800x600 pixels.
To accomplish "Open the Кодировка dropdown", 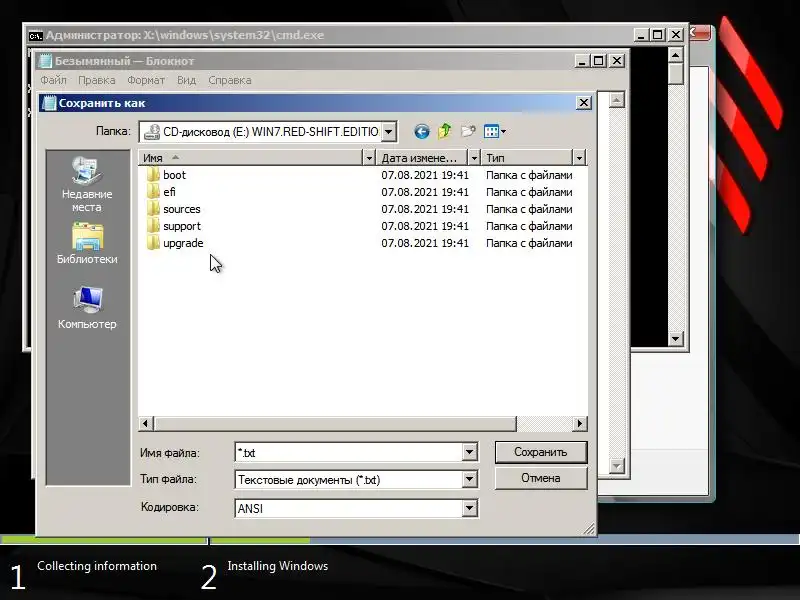I will pyautogui.click(x=470, y=508).
